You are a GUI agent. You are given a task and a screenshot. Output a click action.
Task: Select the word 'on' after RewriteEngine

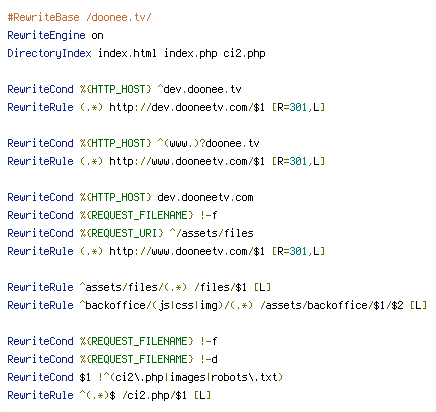coord(97,35)
